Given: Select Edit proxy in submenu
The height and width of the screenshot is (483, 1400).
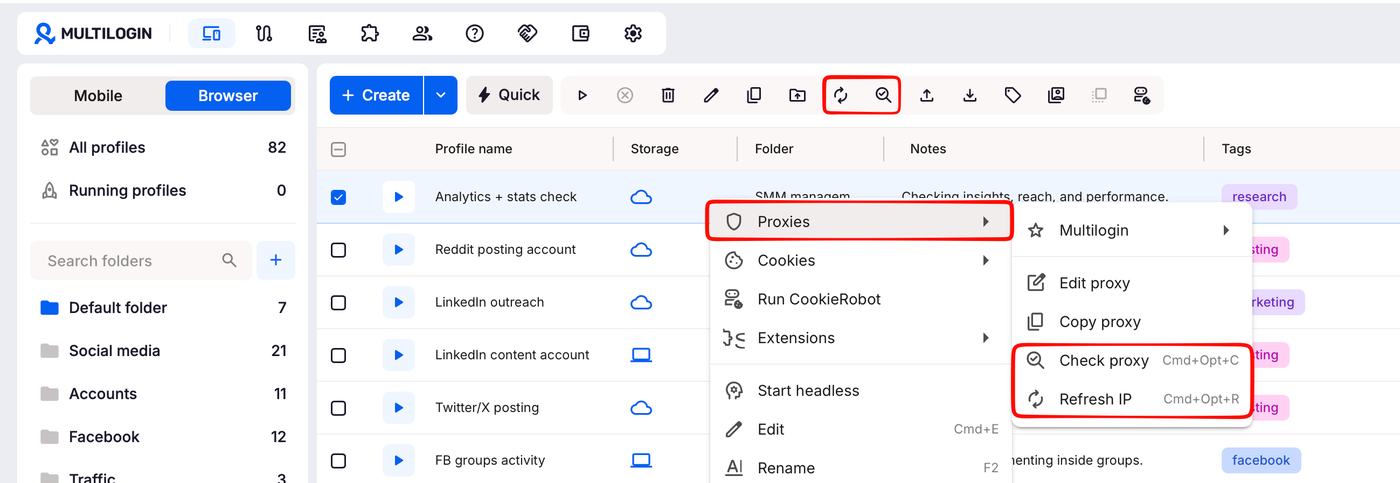Looking at the screenshot, I should (1131, 283).
